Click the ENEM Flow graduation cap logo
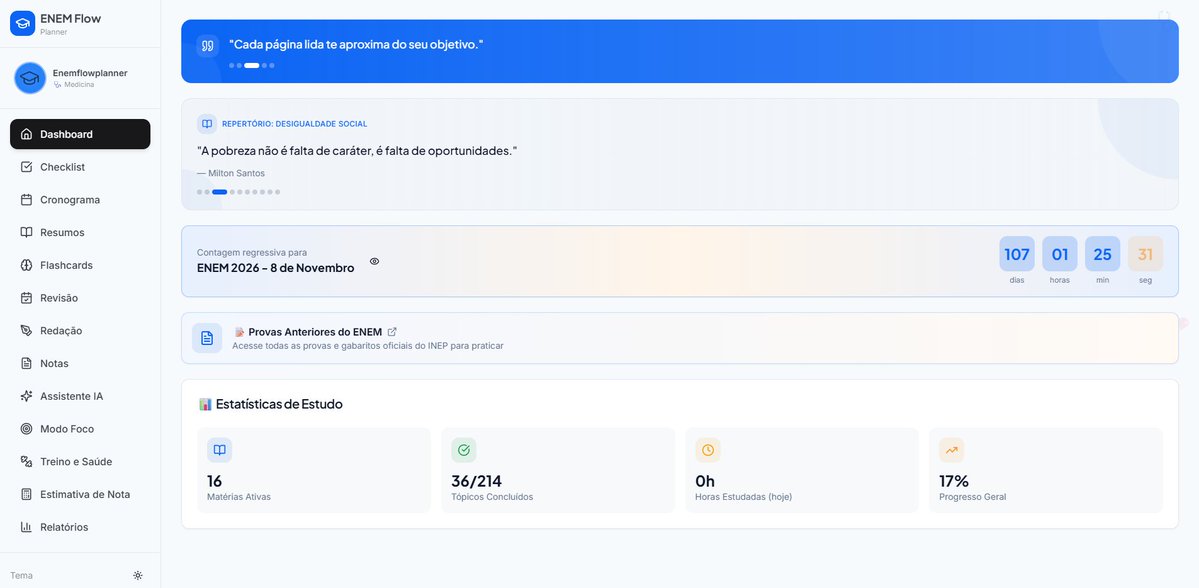Image resolution: width=1199 pixels, height=588 pixels. 22,23
